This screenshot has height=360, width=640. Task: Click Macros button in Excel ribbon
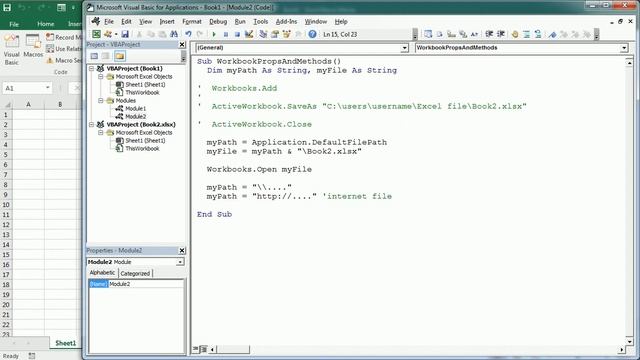point(33,46)
